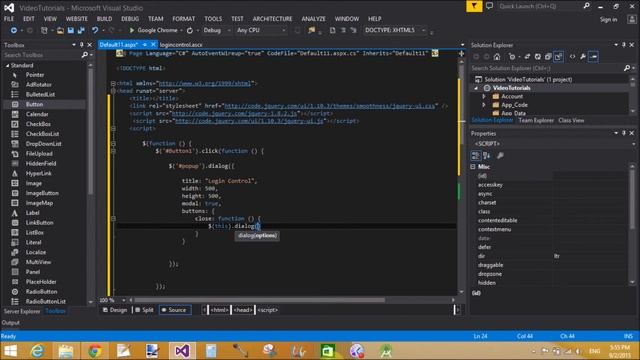
Task: Click in the Search Toolbox field
Action: click(41, 55)
